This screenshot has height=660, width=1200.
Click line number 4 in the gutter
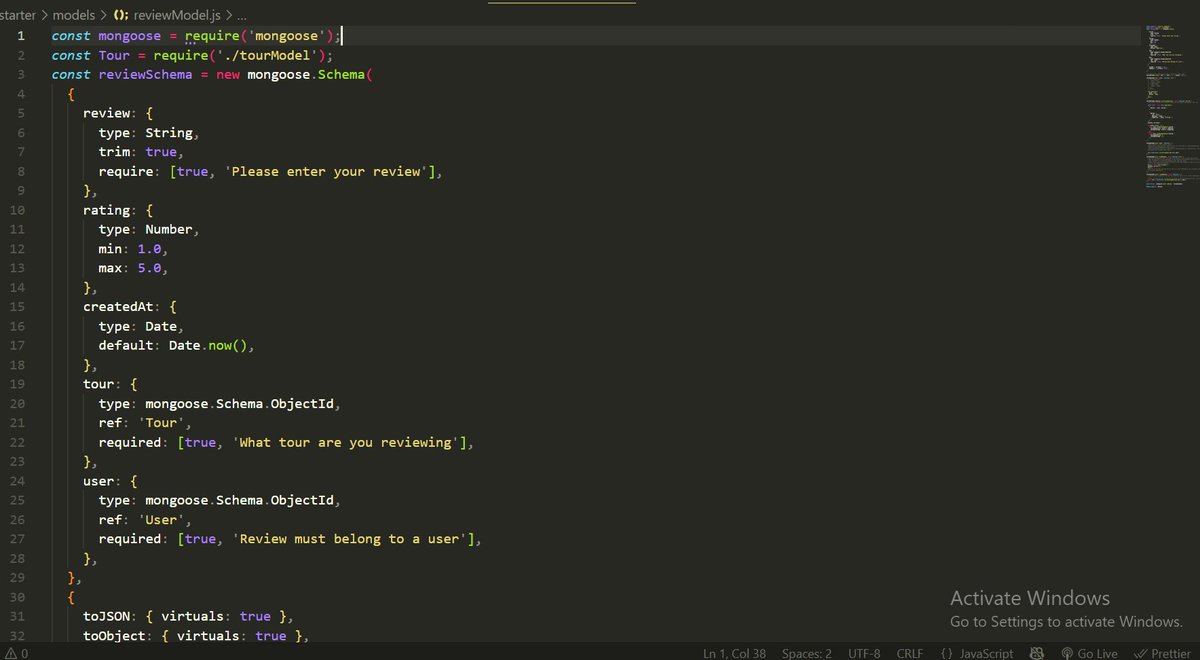tap(22, 94)
